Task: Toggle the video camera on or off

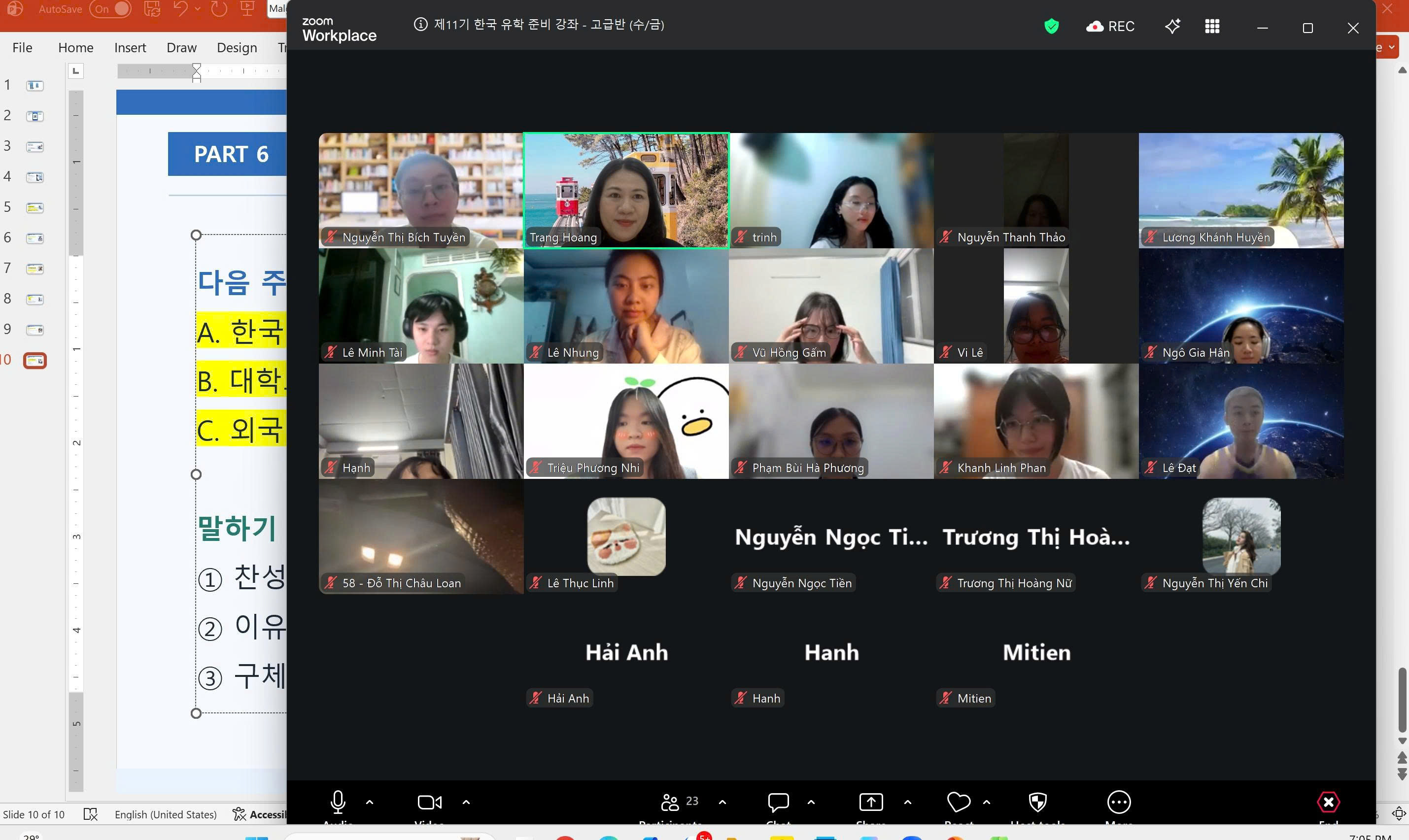Action: coord(430,802)
